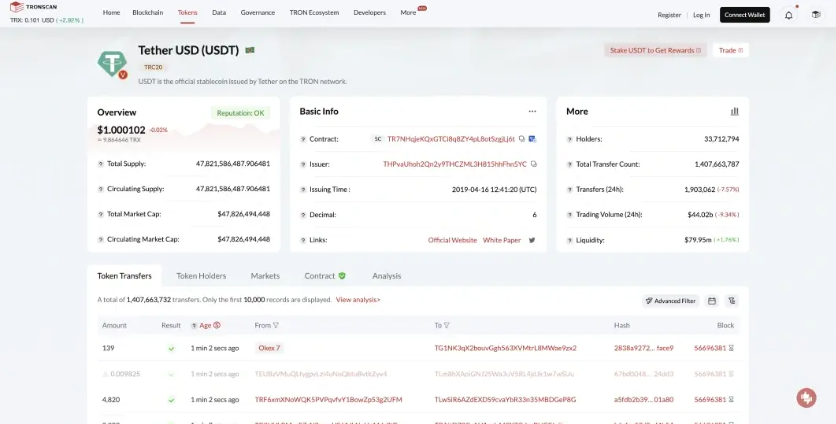Click the Log In link

pos(702,15)
